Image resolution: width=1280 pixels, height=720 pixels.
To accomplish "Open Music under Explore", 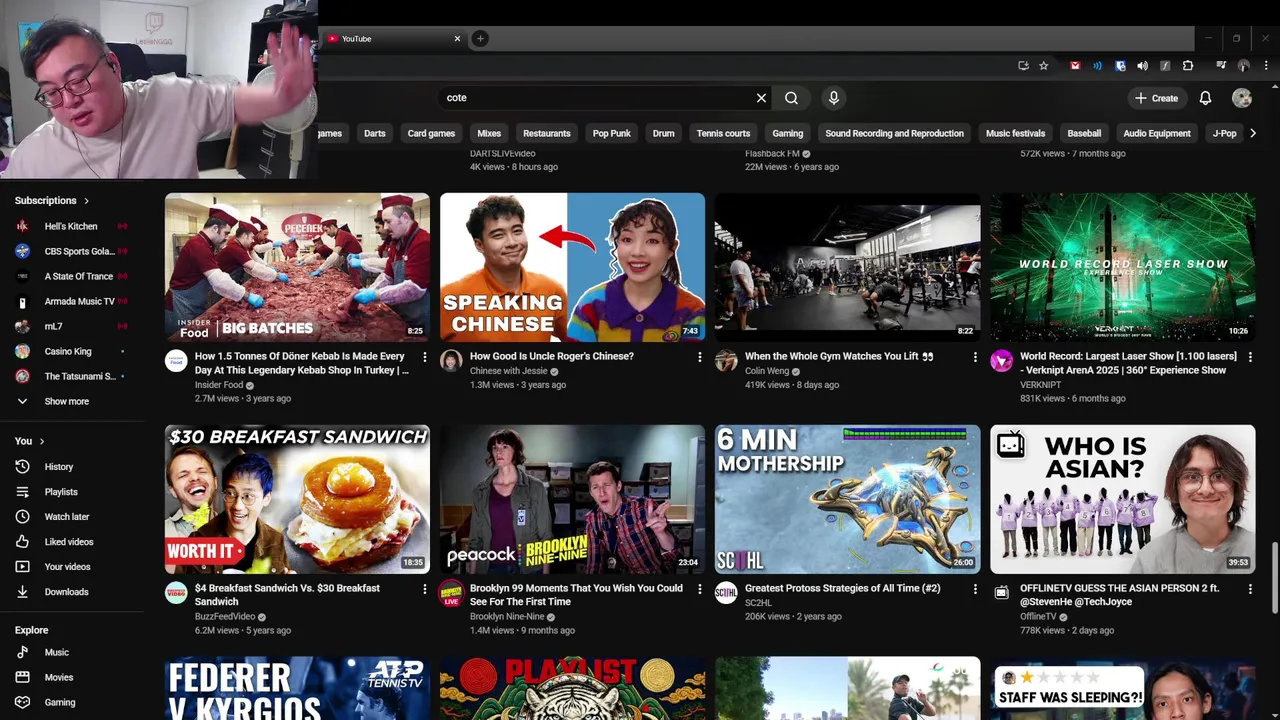I will [72, 652].
